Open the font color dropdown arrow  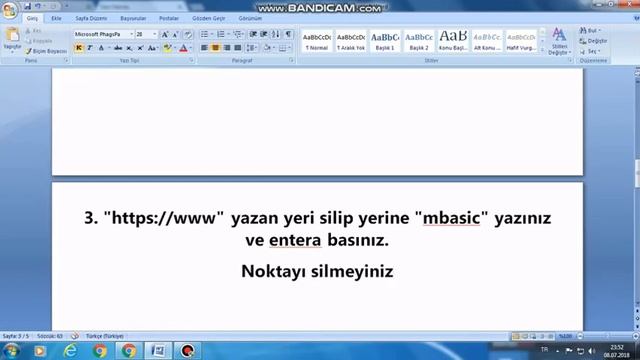click(191, 48)
